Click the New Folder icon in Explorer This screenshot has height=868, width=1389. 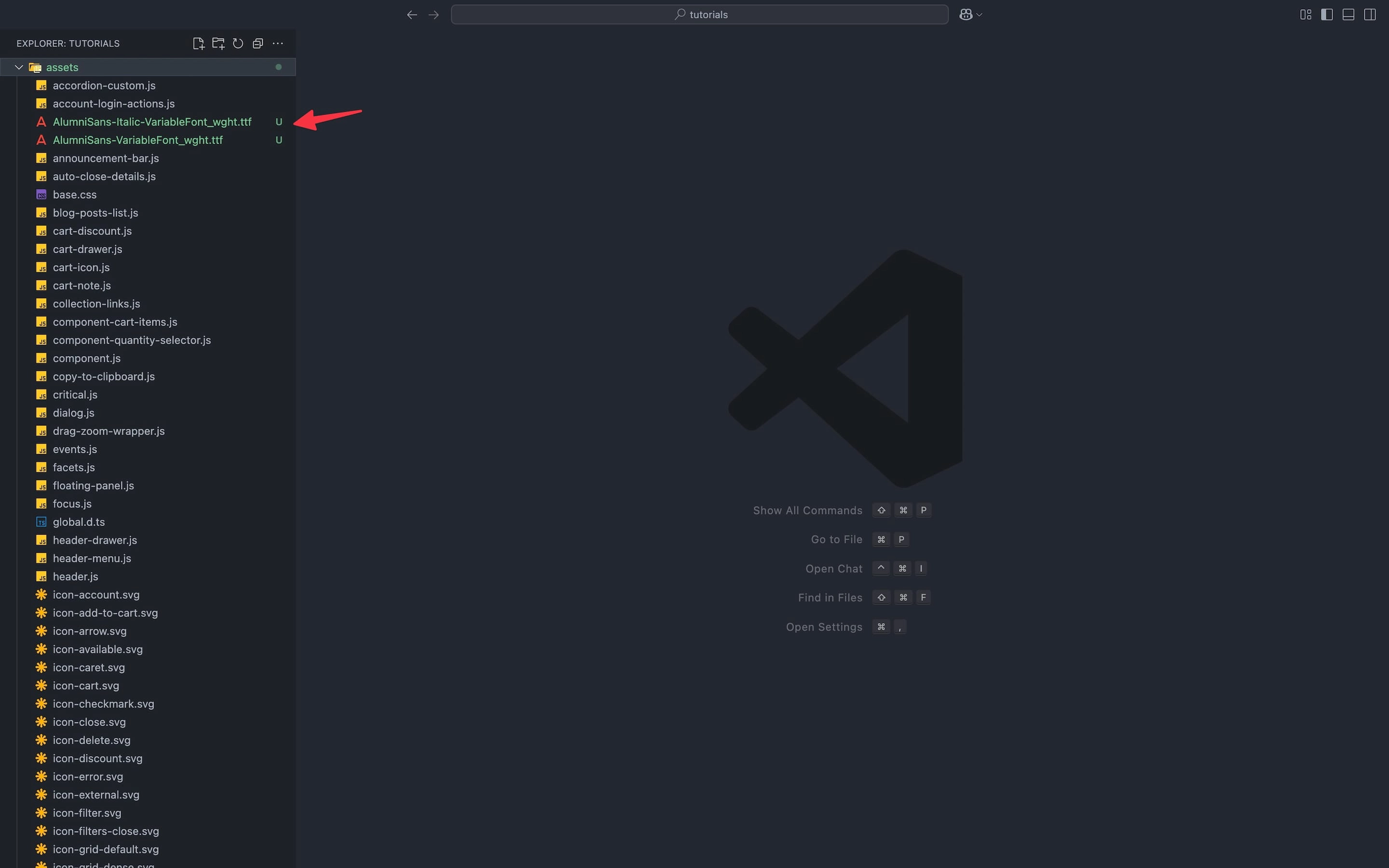point(218,43)
